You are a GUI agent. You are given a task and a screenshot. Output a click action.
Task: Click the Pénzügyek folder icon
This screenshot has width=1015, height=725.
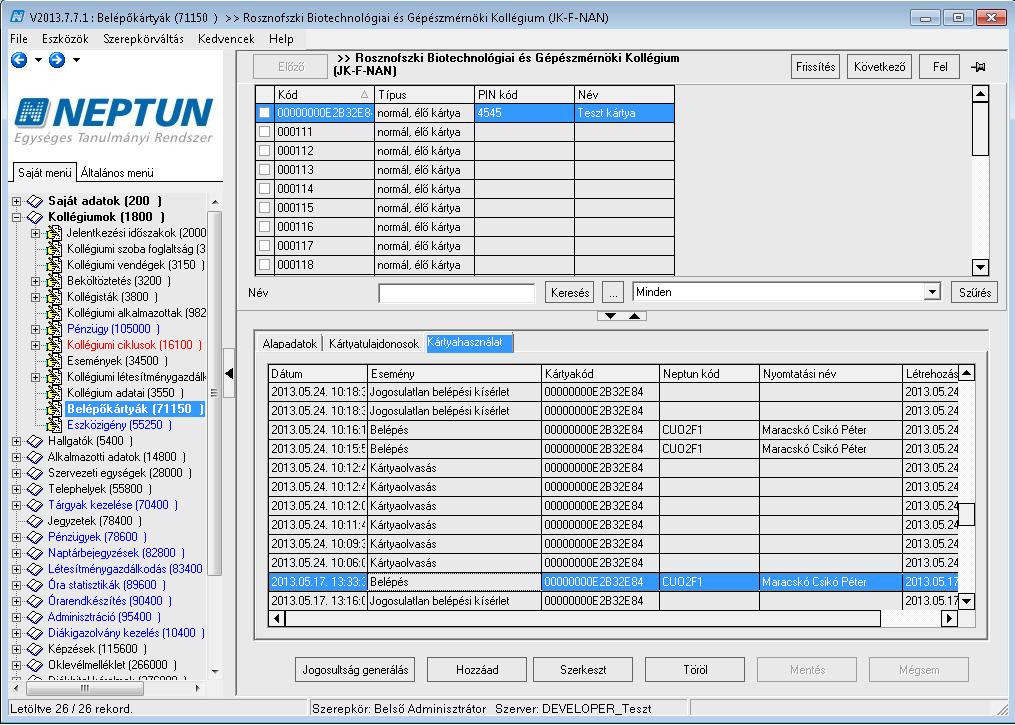[x=34, y=537]
